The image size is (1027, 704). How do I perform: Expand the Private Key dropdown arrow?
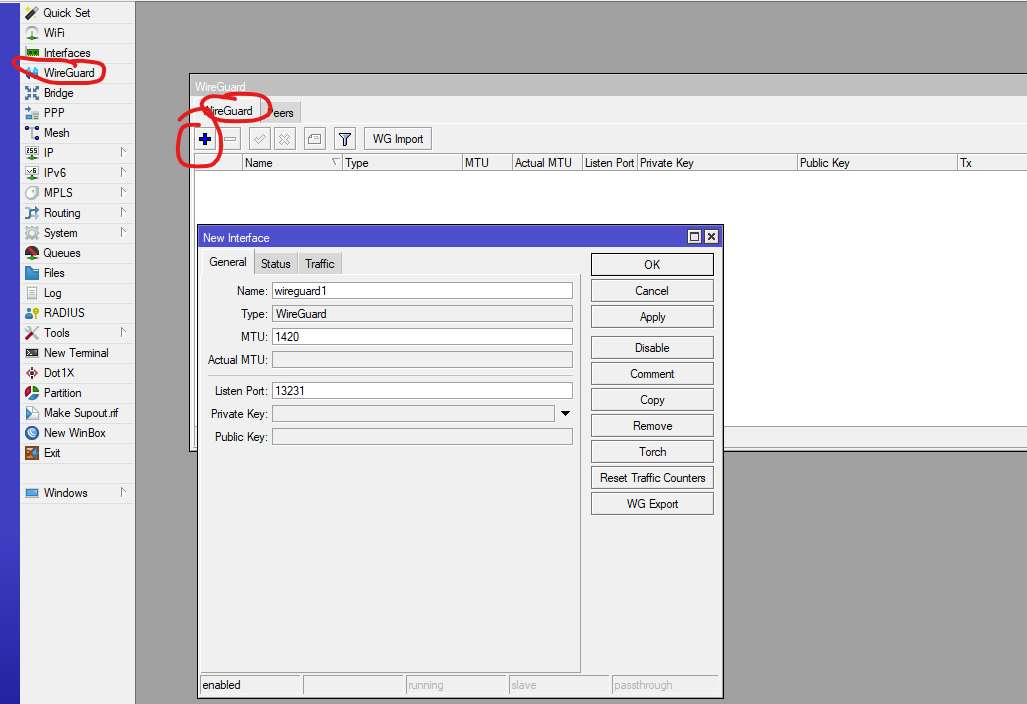pos(565,414)
